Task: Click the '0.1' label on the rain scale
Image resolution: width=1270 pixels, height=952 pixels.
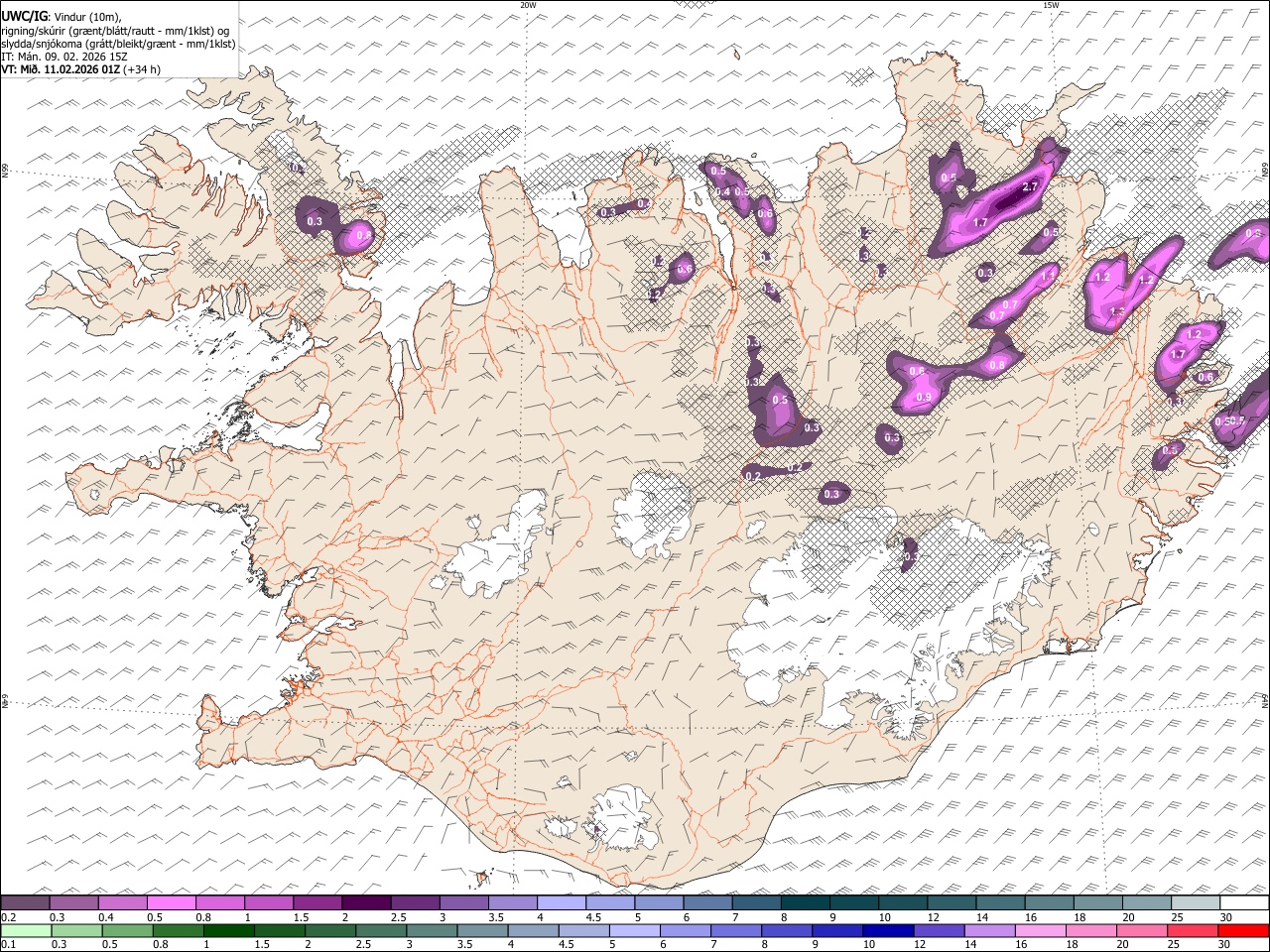Action: pyautogui.click(x=9, y=944)
